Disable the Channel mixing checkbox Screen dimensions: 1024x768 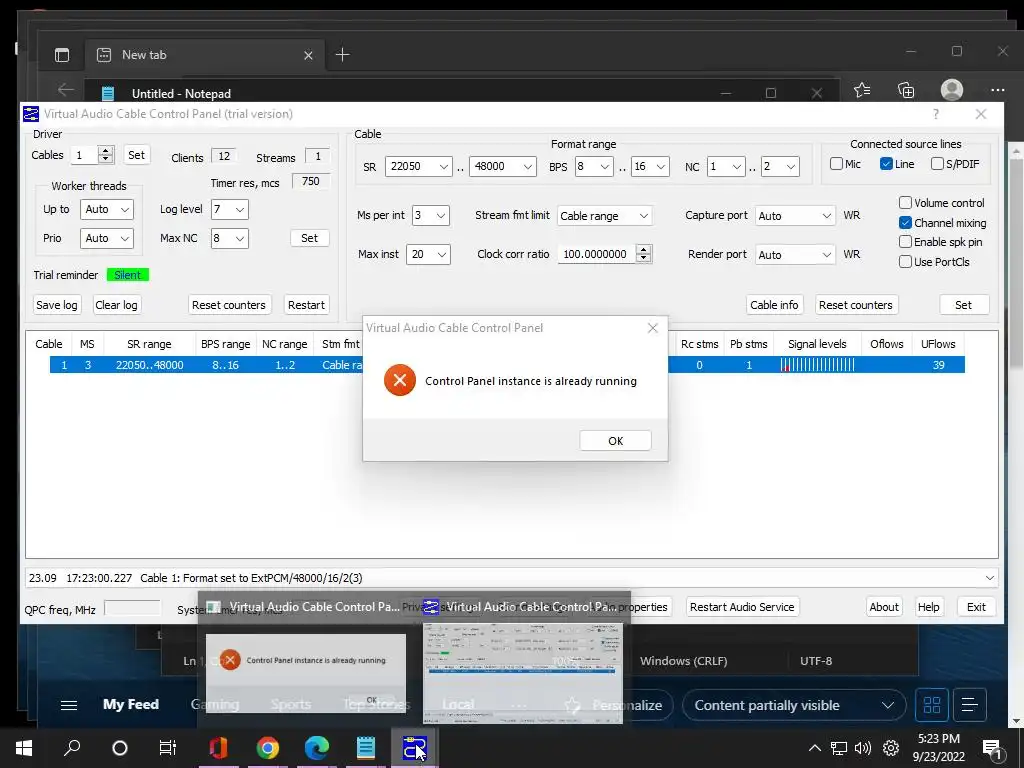905,223
